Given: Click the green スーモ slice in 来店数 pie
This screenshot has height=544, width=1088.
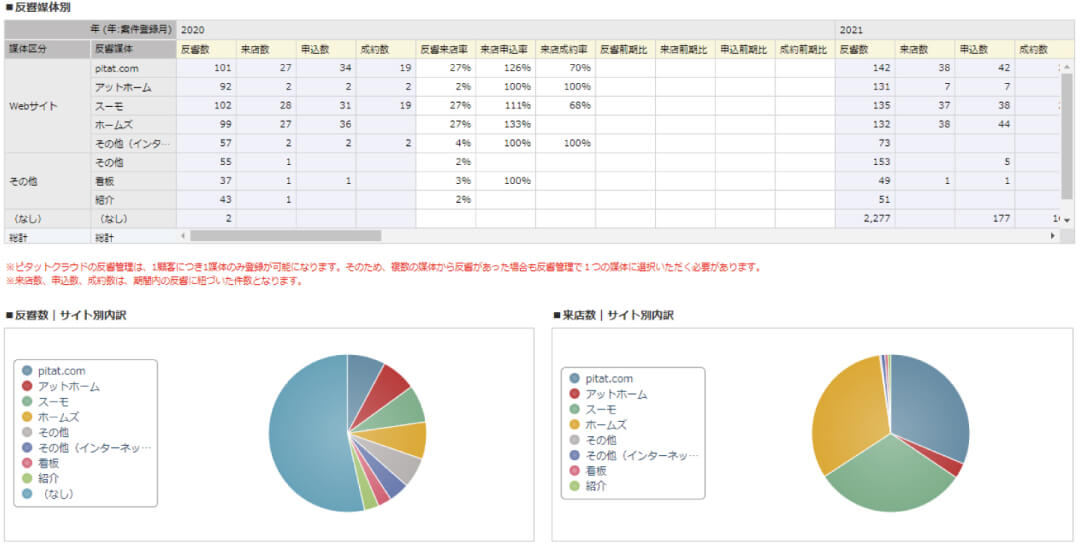Looking at the screenshot, I should click(x=892, y=475).
